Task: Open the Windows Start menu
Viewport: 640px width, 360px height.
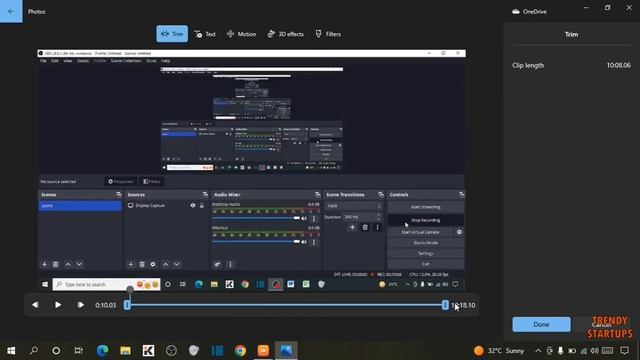Action: [11, 351]
